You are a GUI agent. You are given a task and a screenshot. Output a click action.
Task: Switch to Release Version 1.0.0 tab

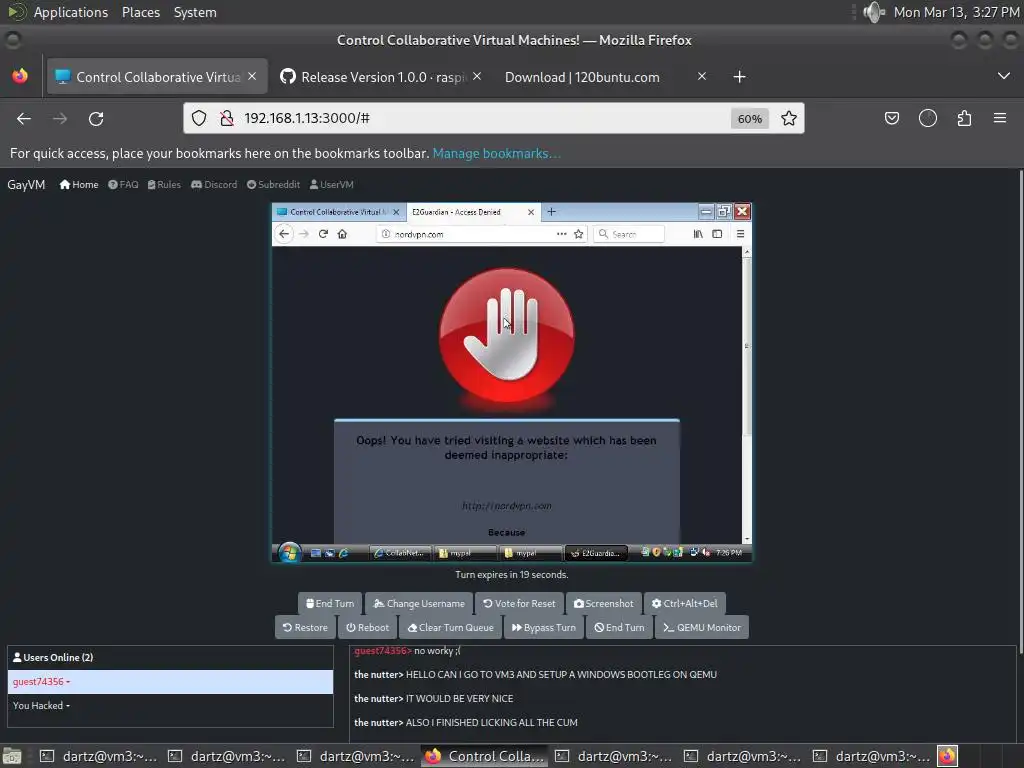[382, 77]
